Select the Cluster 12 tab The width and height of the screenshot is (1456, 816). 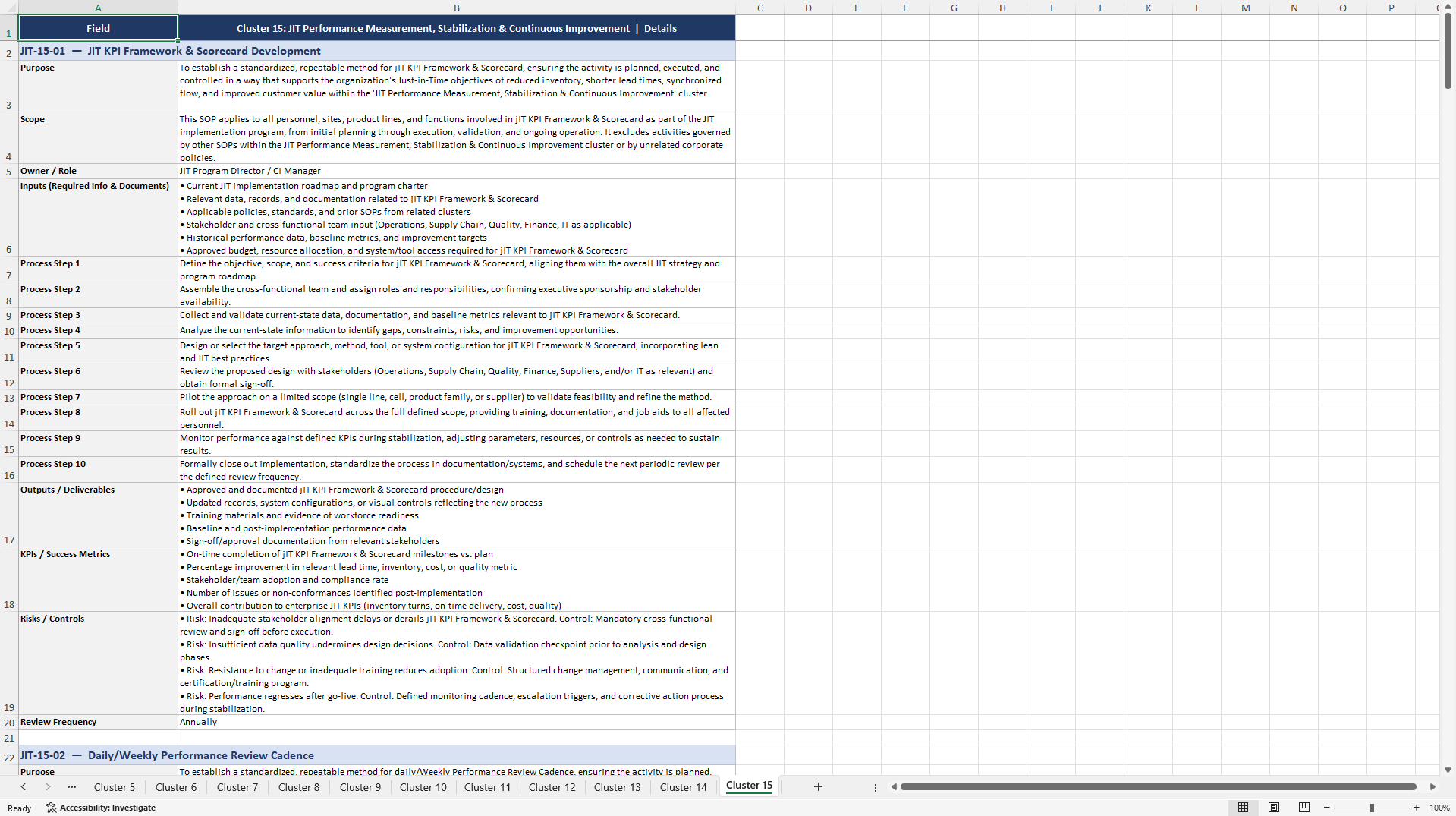pyautogui.click(x=552, y=787)
